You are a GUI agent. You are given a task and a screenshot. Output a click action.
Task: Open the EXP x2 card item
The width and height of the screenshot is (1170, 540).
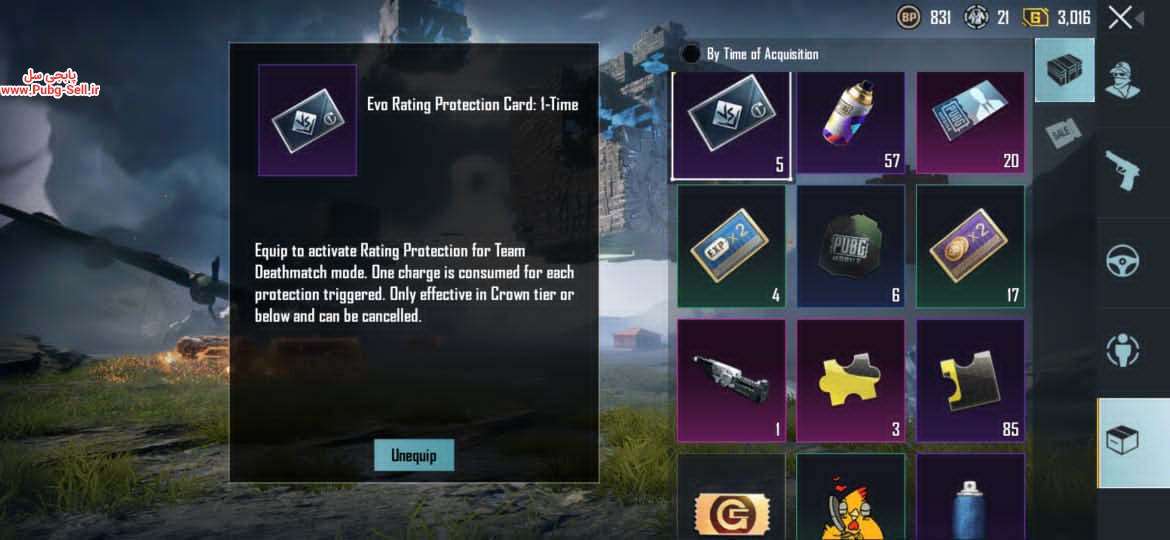731,246
